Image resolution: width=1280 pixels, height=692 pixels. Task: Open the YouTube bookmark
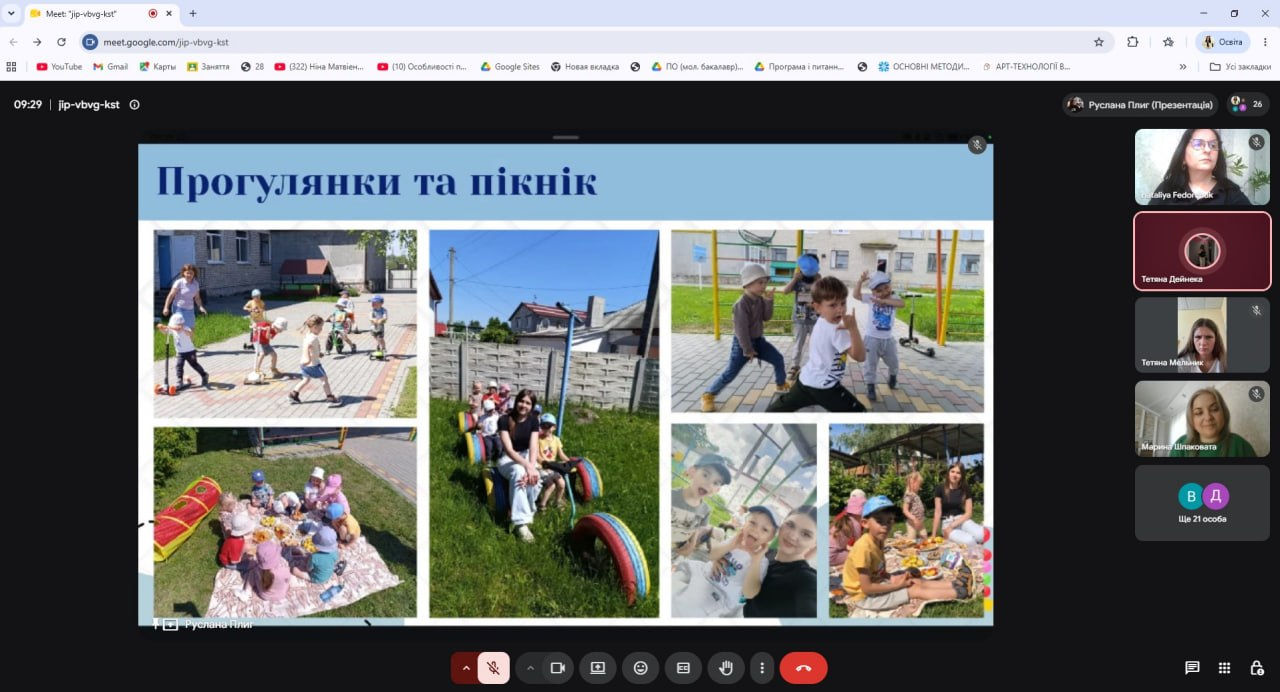[x=59, y=67]
